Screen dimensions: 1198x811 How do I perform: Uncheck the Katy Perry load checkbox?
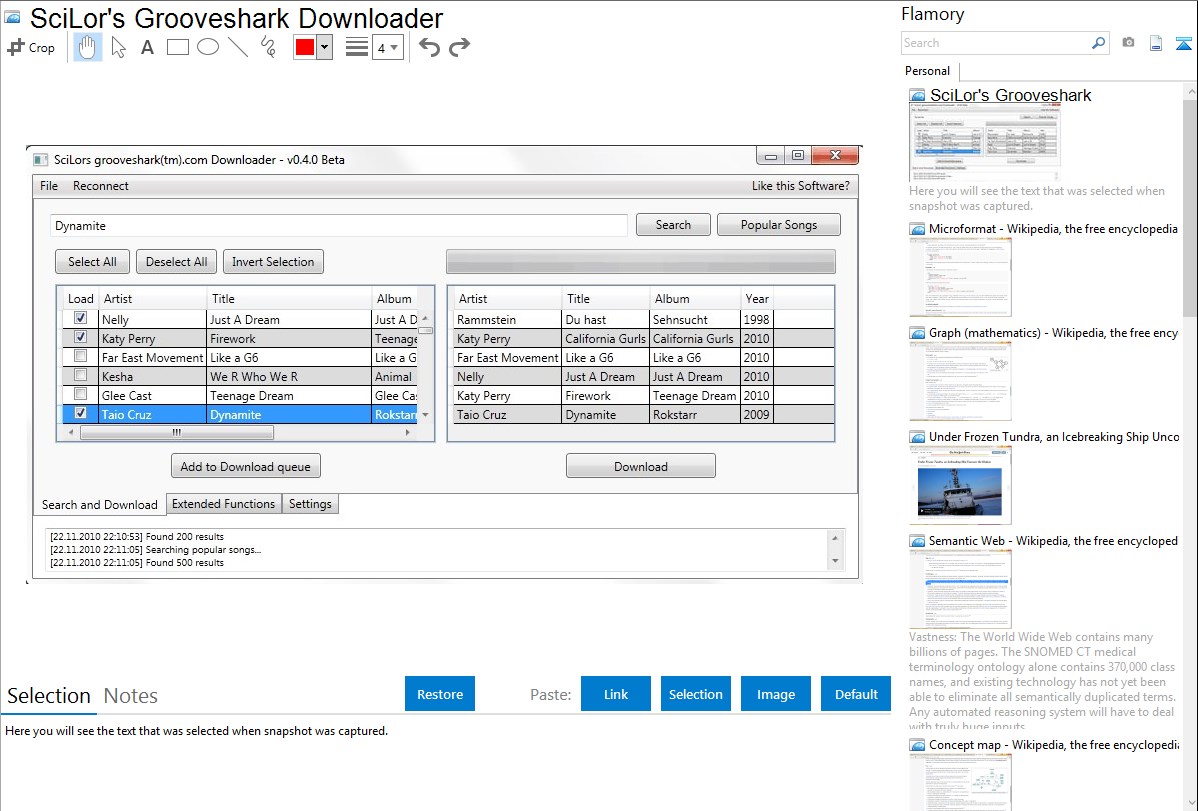point(80,337)
